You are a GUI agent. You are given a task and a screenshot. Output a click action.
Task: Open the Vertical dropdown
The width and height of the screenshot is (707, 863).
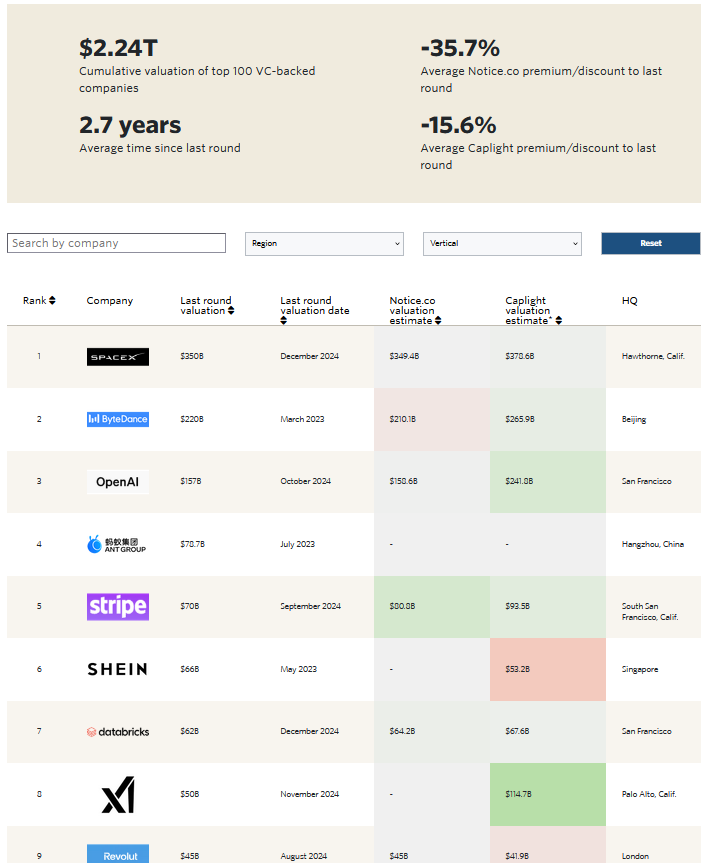pyautogui.click(x=502, y=244)
